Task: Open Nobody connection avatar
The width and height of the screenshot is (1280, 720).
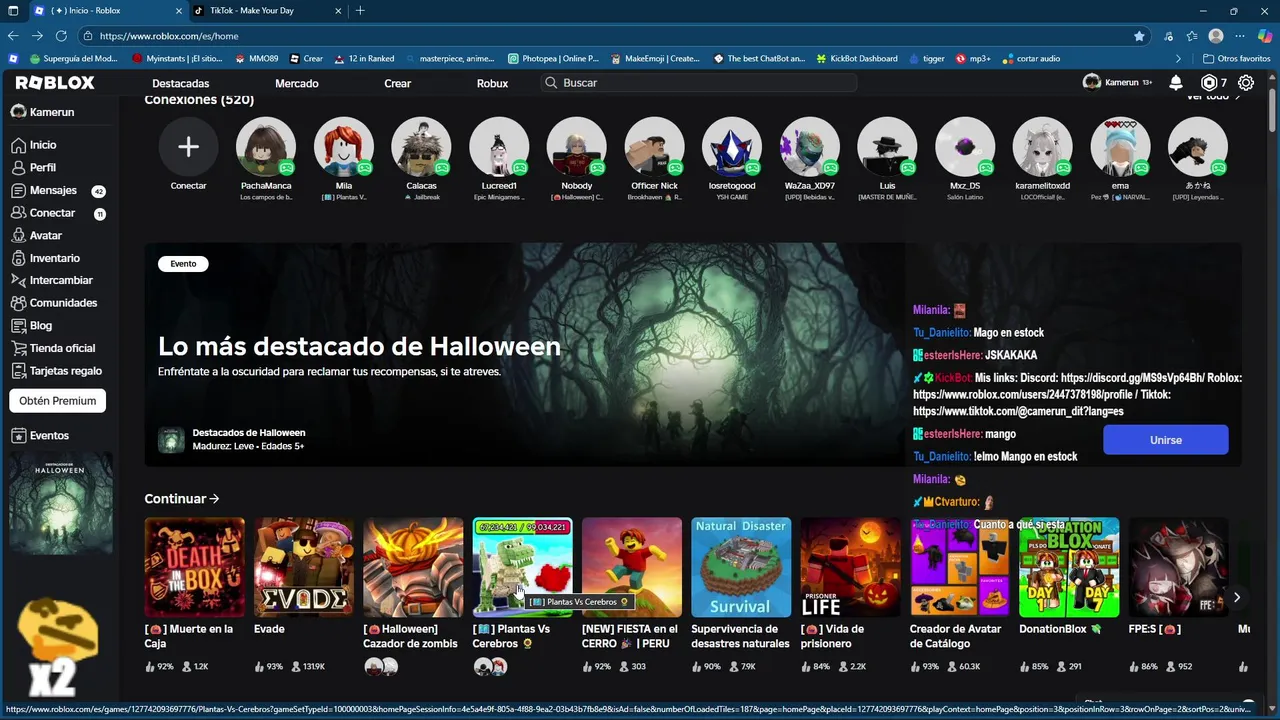Action: click(x=577, y=147)
